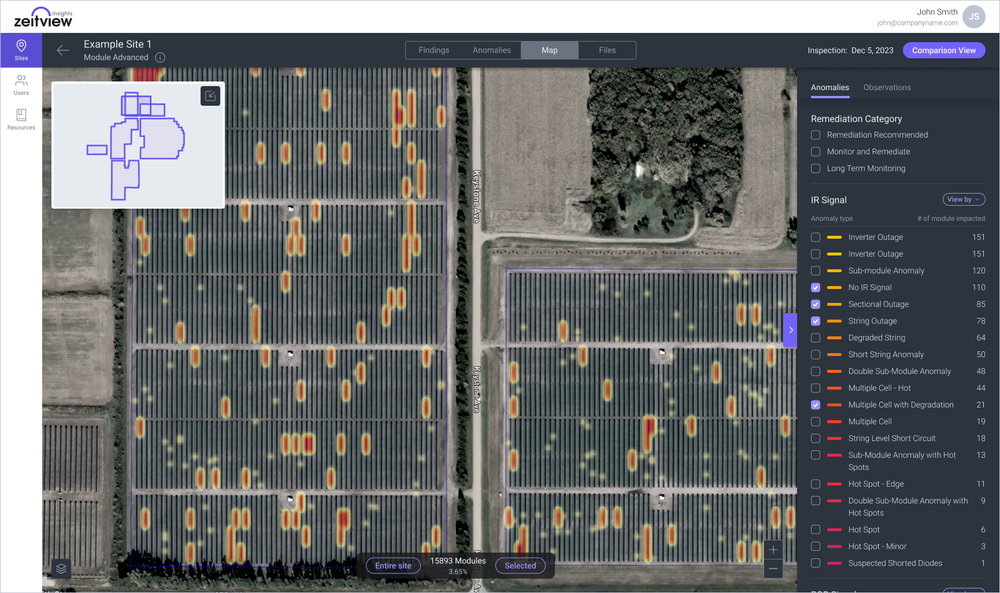The width and height of the screenshot is (1000, 593).
Task: Uncheck Multiple Cell with Degradation
Action: coord(814,405)
